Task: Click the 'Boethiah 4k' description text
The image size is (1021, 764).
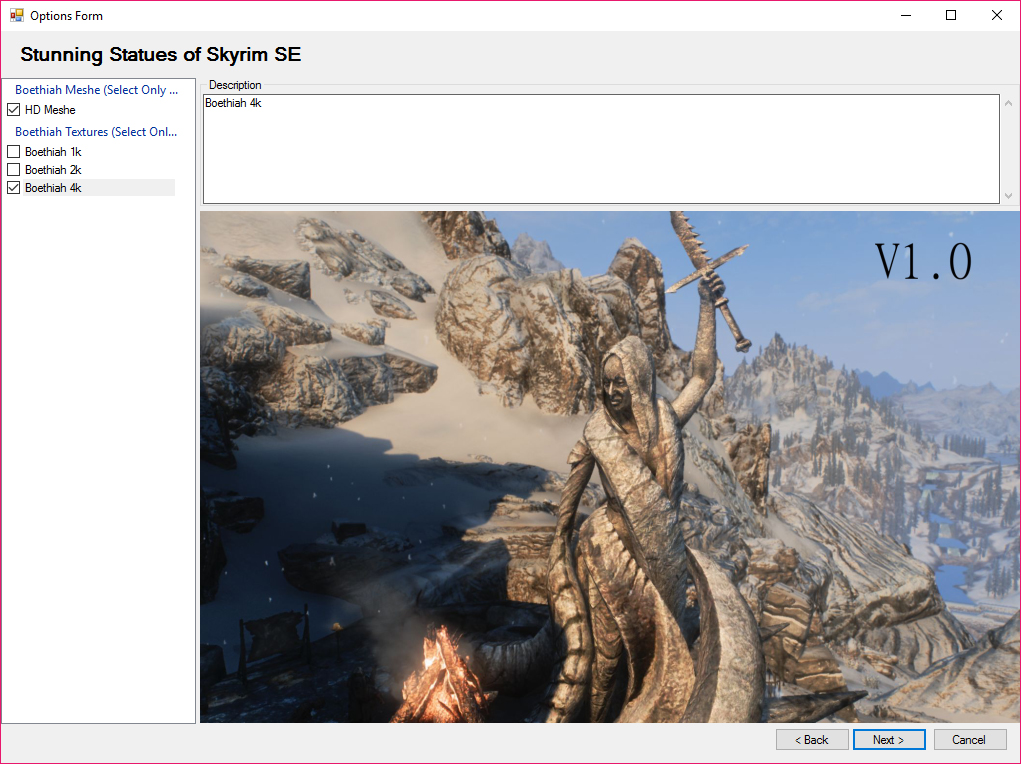Action: tap(233, 103)
